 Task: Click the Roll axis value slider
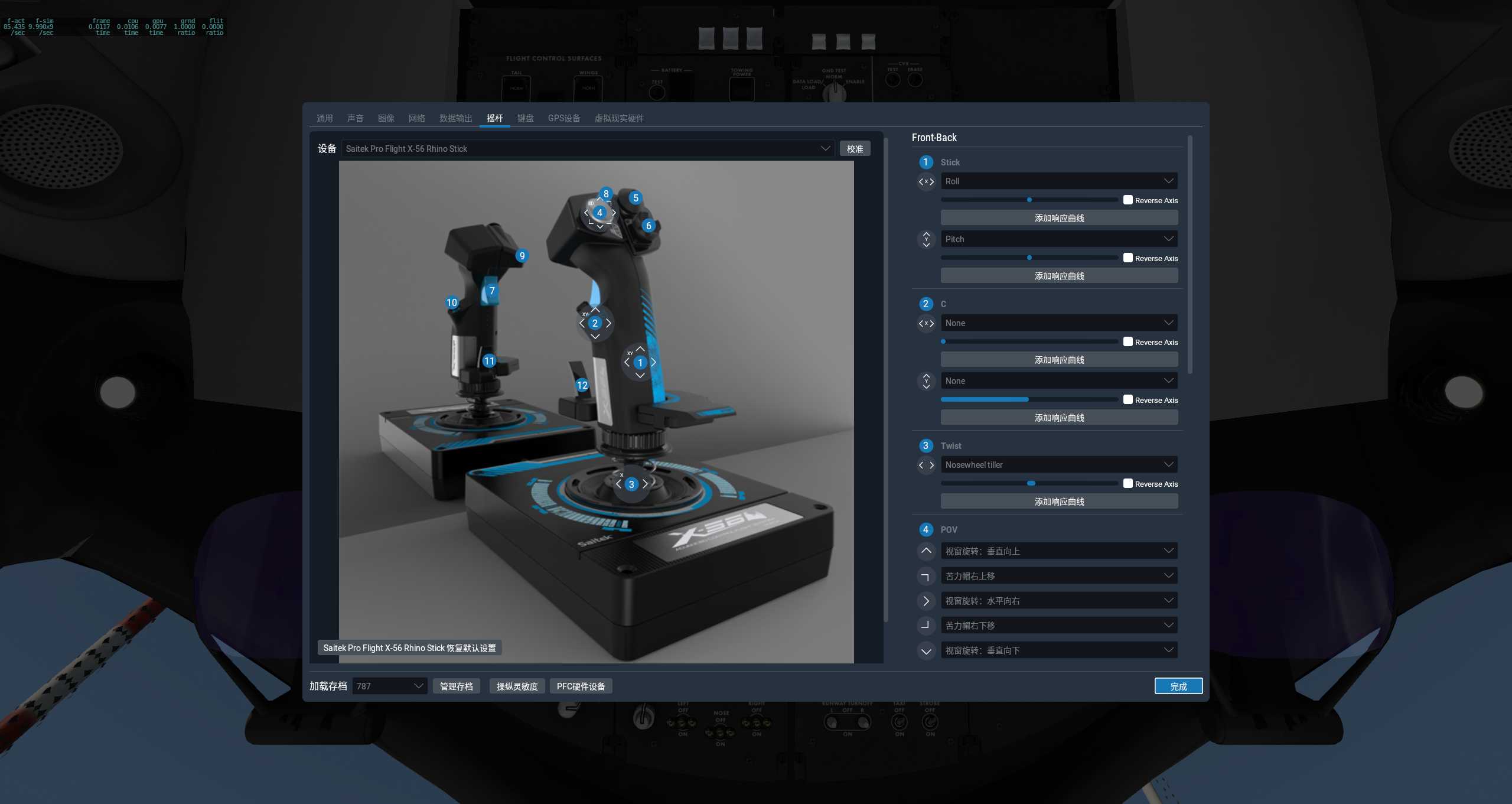coord(1029,200)
